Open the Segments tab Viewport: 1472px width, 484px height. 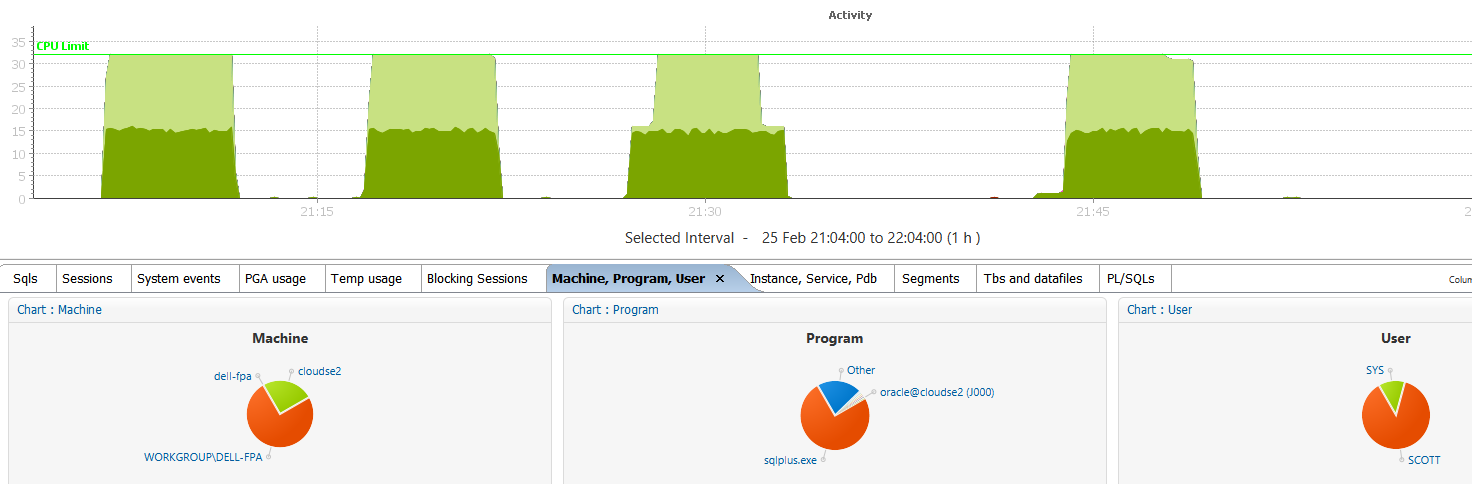930,279
